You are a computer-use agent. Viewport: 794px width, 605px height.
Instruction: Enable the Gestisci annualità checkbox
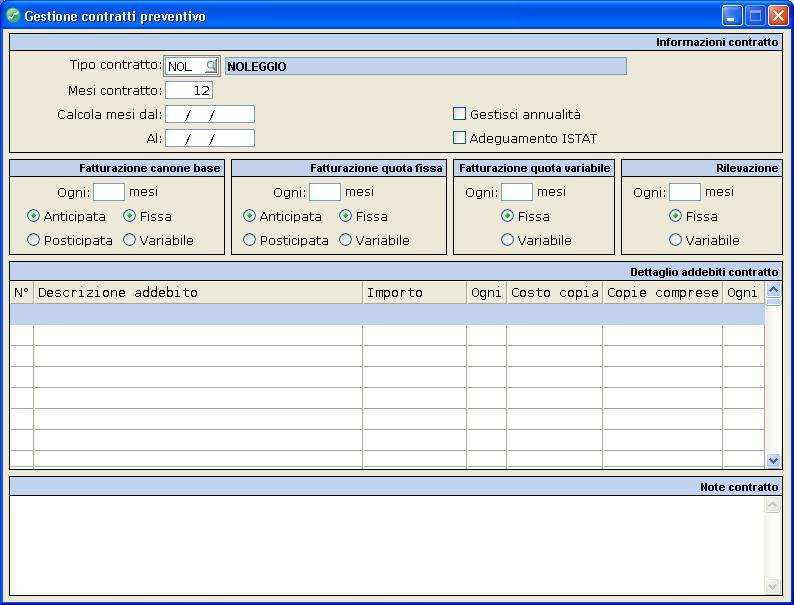(459, 114)
